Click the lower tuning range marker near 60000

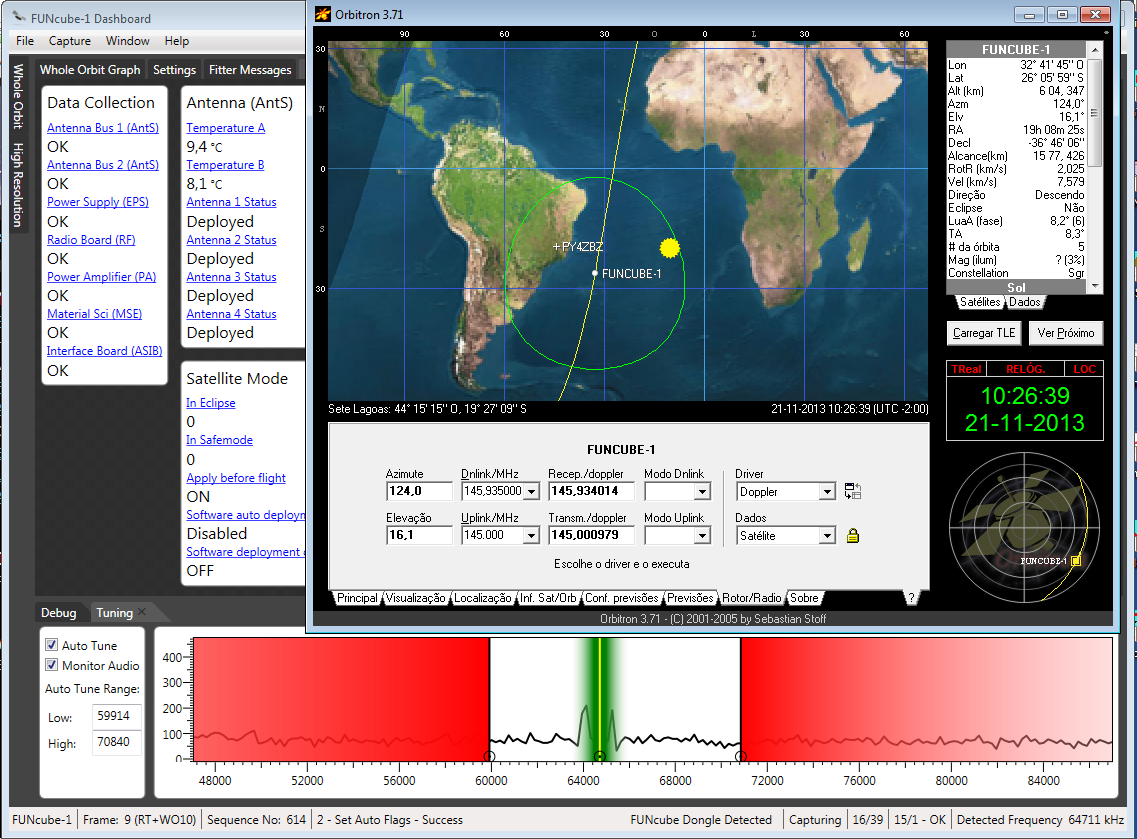(x=489, y=756)
